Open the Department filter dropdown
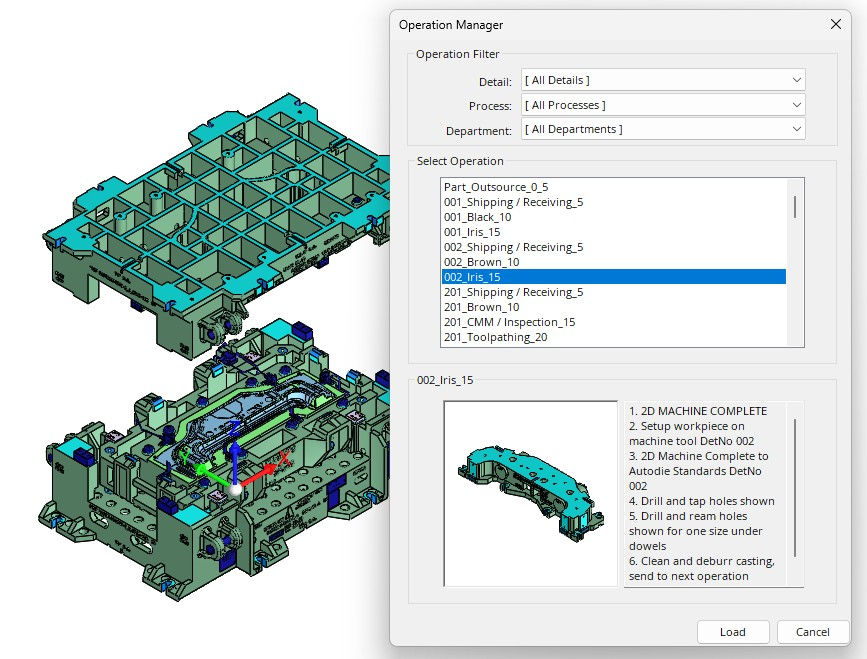The width and height of the screenshot is (867, 659). pos(663,129)
